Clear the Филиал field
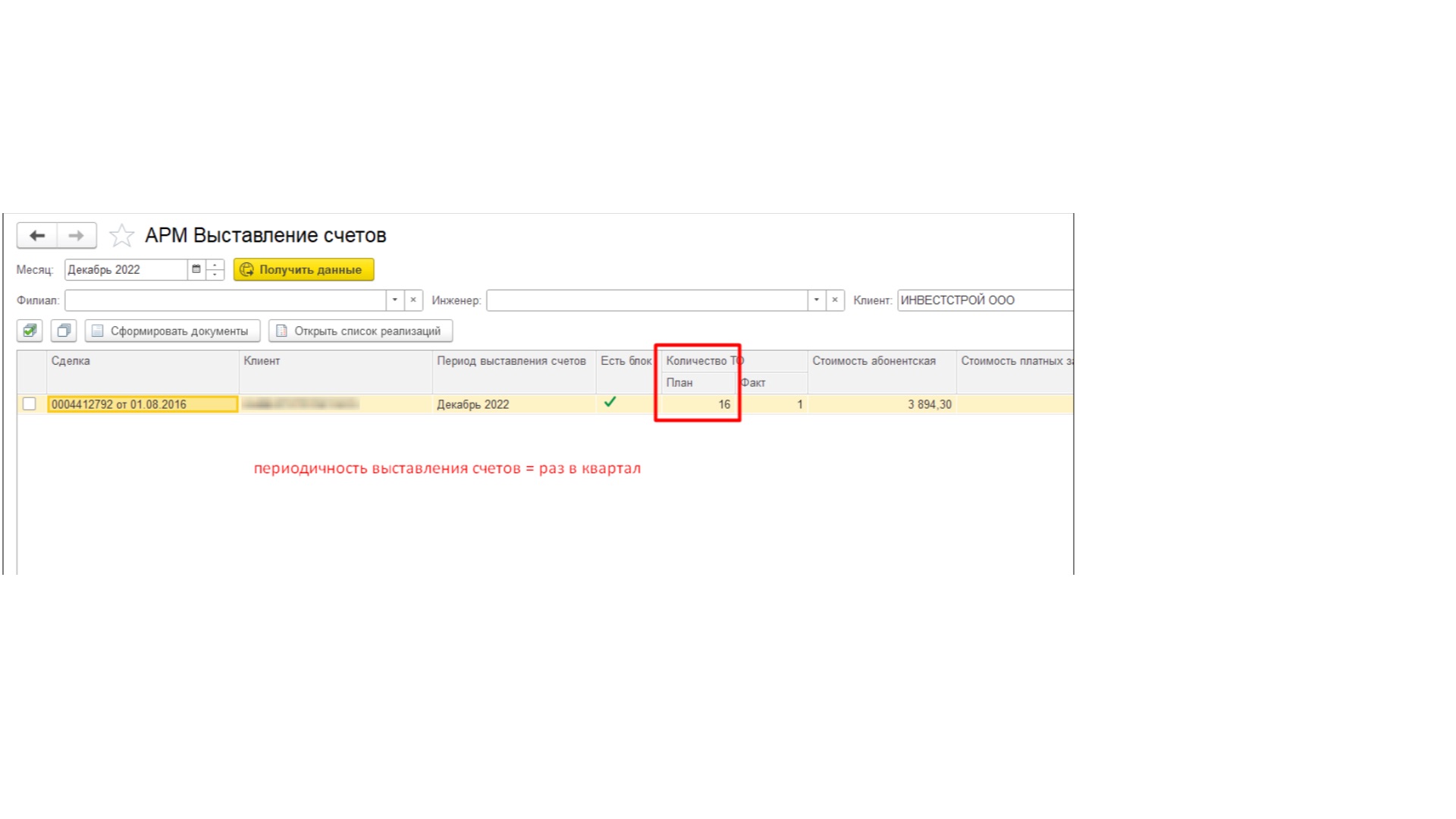This screenshot has height=819, width=1456. click(413, 300)
